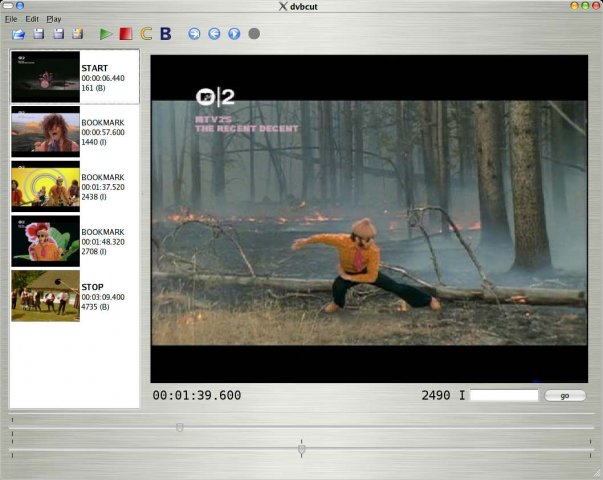603x480 pixels.
Task: Select the BOOKMARK entry at 00:00:57.600
Action: click(x=75, y=131)
